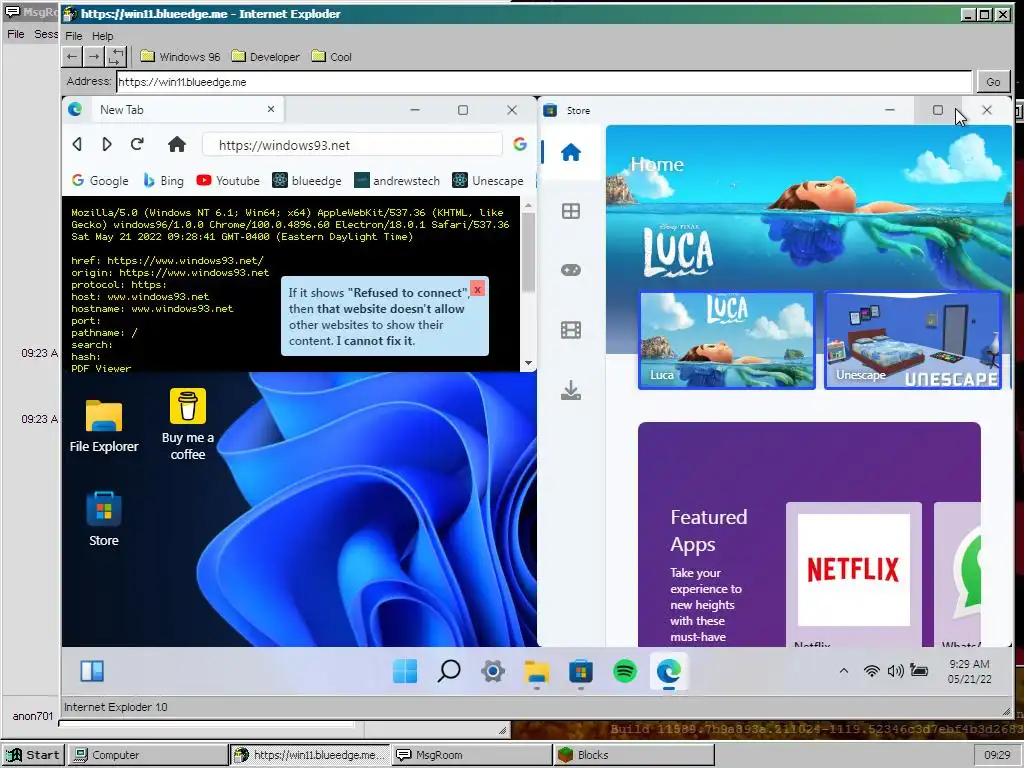Click the battery tray icon
The height and width of the screenshot is (768, 1024).
click(x=919, y=671)
